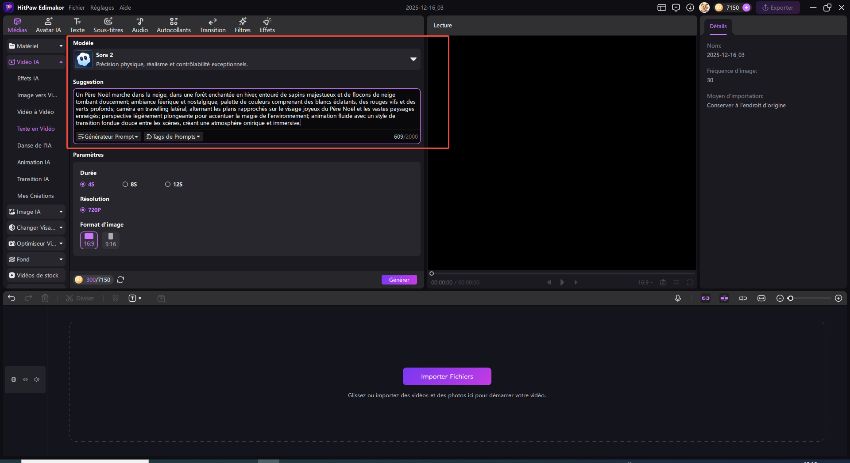
Task: Open the Filtres panel
Action: click(x=242, y=25)
